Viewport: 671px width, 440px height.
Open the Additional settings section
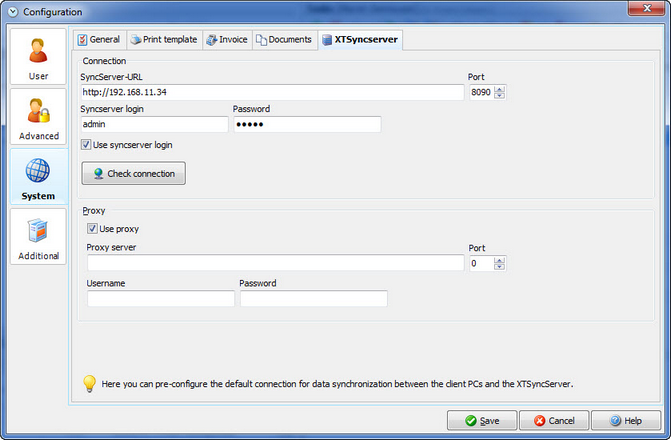pyautogui.click(x=38, y=236)
